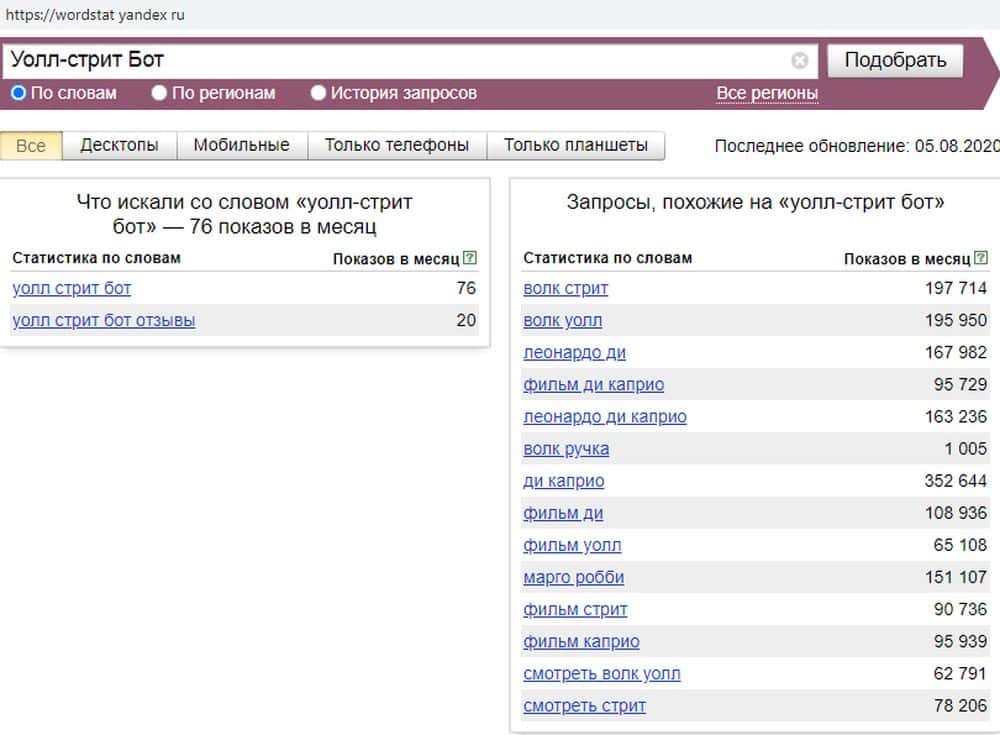Open the 'фильм уолл' query link
The height and width of the screenshot is (735, 1000).
click(x=572, y=546)
